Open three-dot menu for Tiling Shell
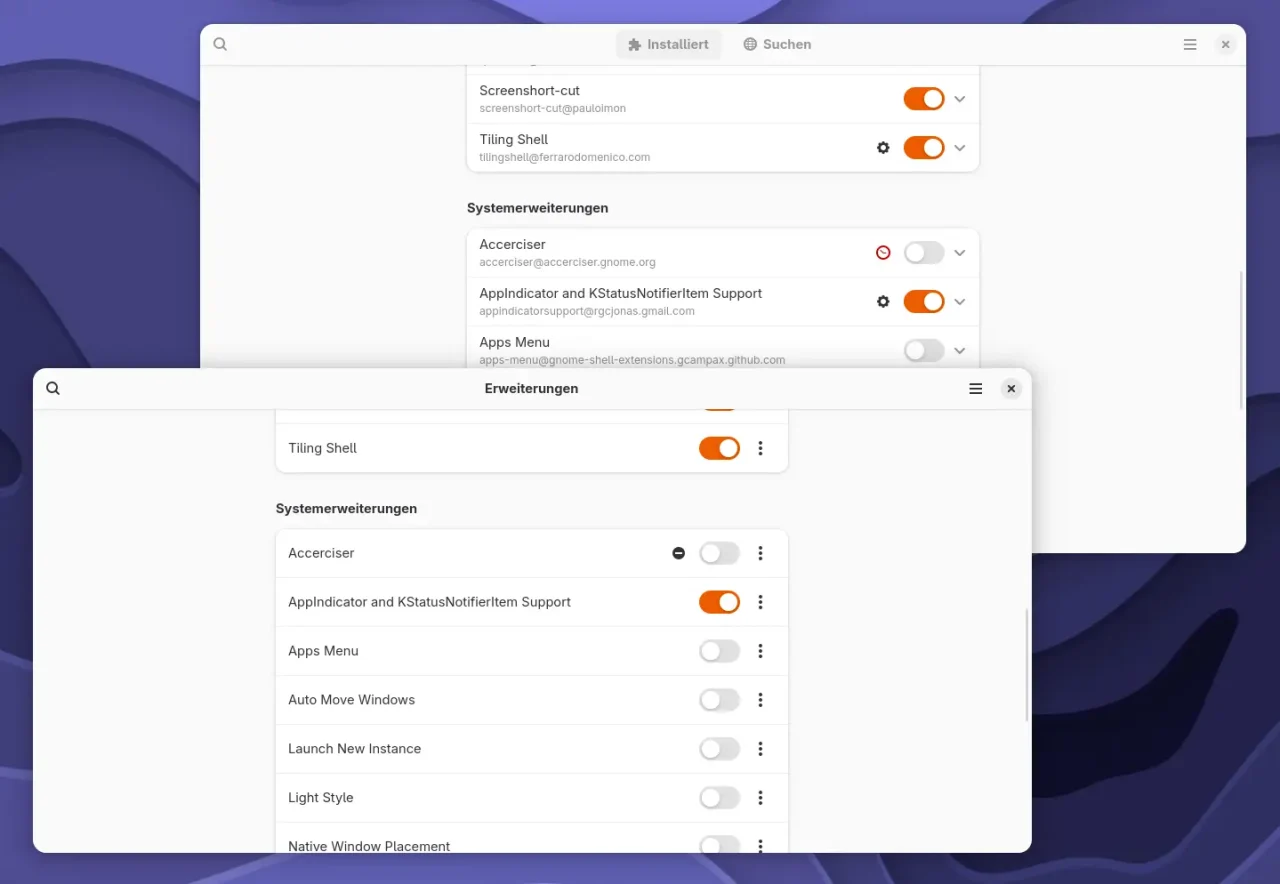1280x884 pixels. point(761,448)
